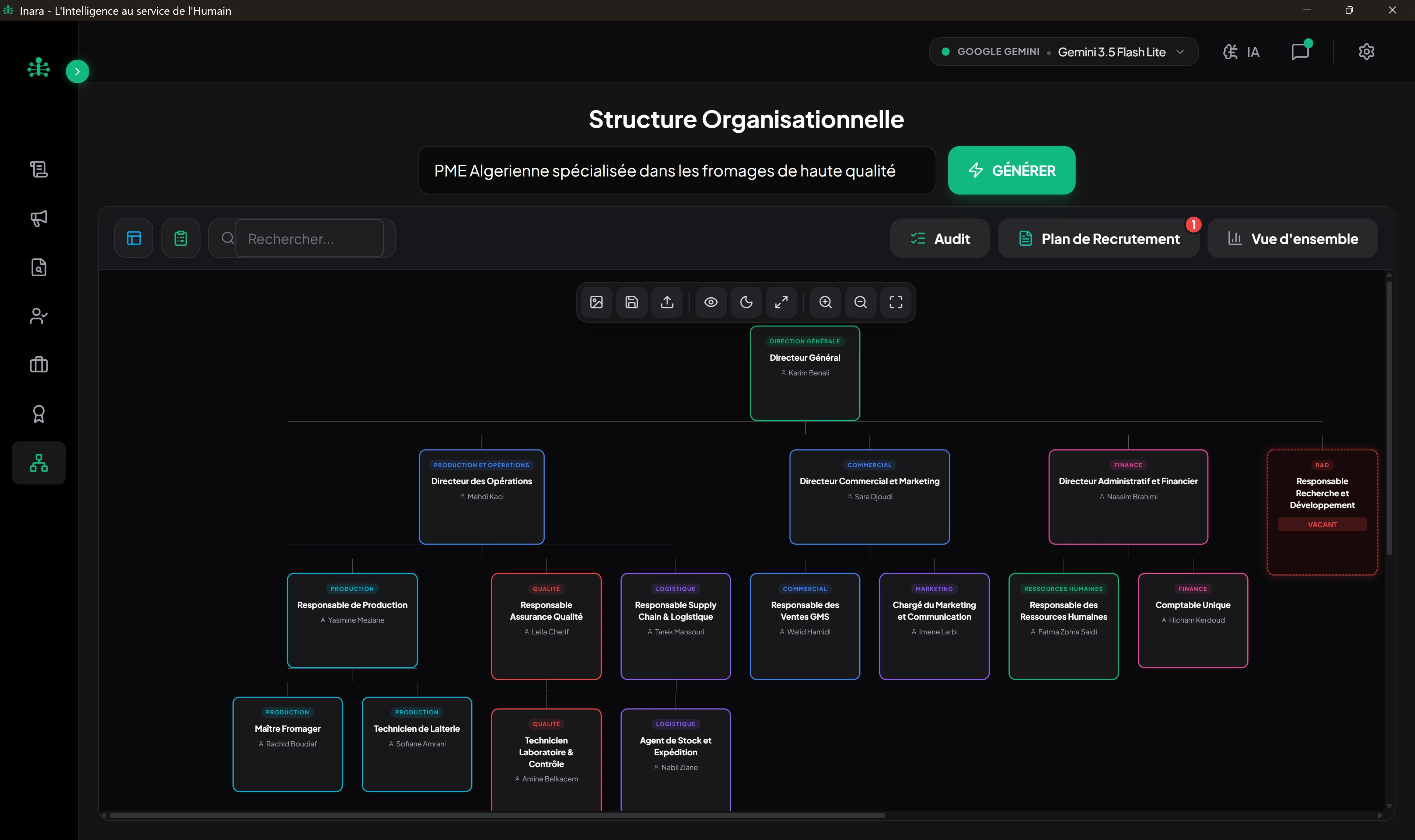1415x840 pixels.
Task: Open the scroll document sidebar icon
Action: tap(38, 169)
